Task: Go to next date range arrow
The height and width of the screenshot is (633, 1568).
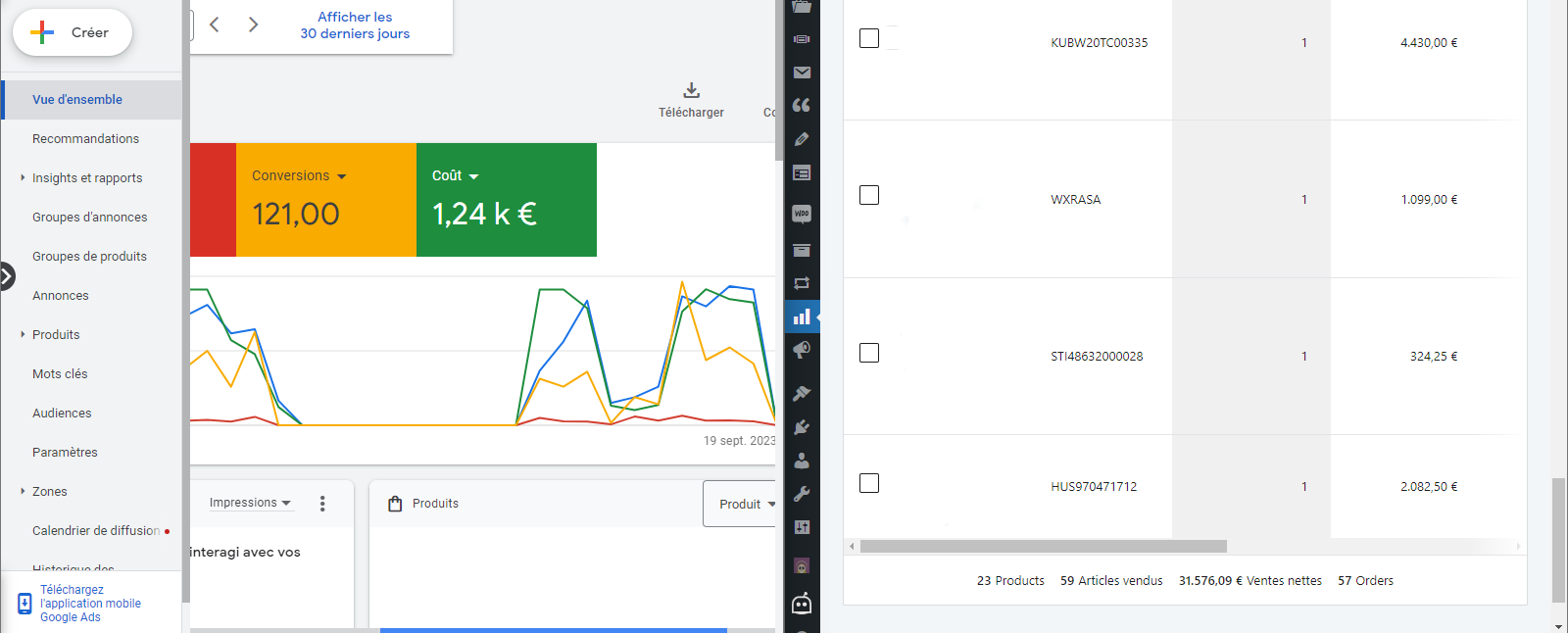Action: point(253,24)
